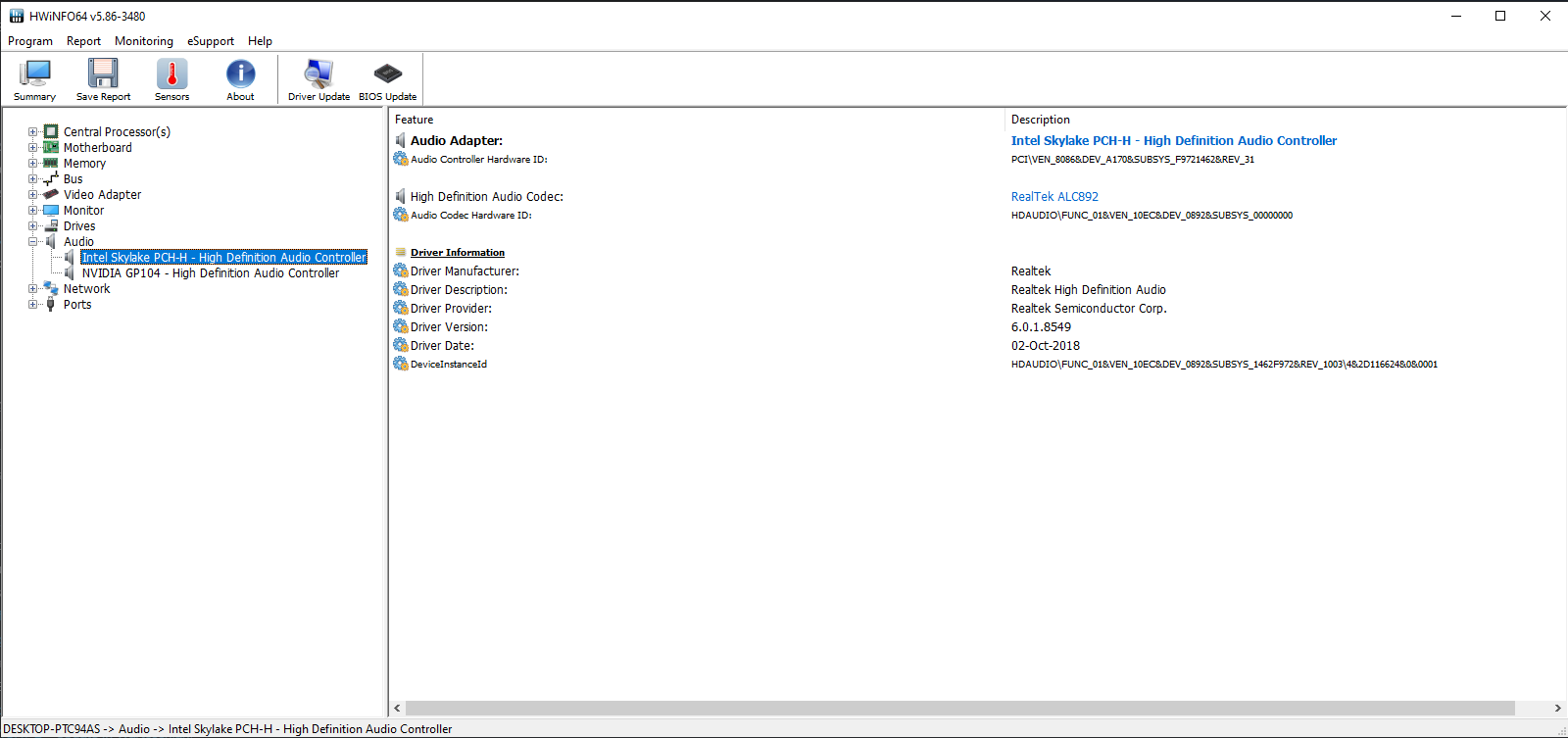This screenshot has width=1568, height=738.
Task: Expand the Central Processor(s) node
Action: (33, 132)
